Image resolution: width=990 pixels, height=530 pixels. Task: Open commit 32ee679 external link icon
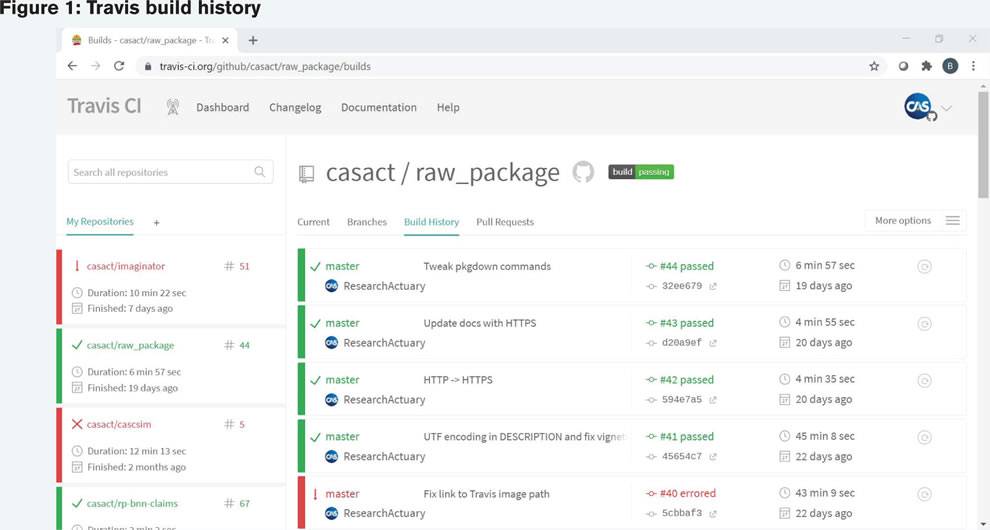[x=713, y=286]
